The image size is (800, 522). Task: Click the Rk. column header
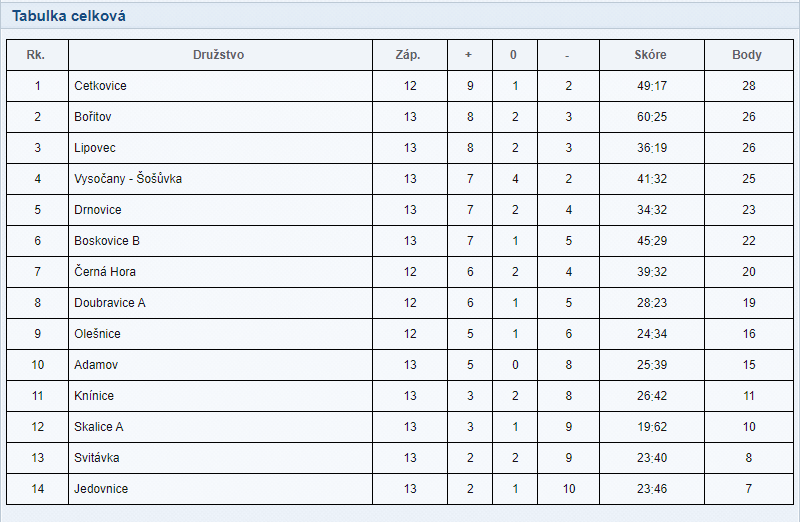coord(36,55)
